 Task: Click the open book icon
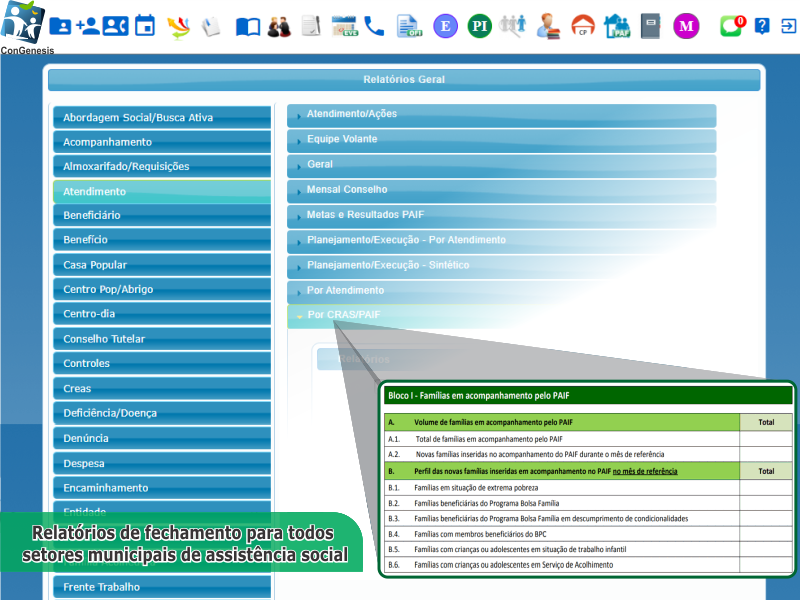click(x=247, y=26)
